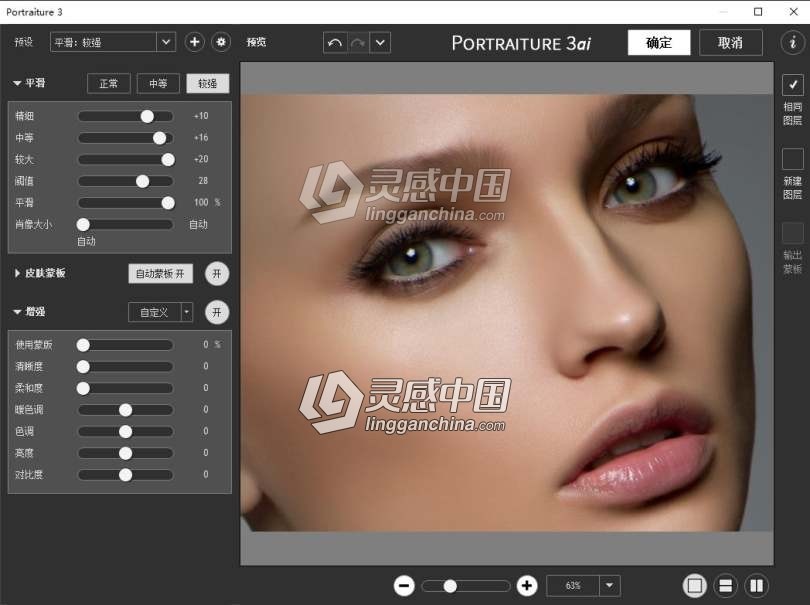Viewport: 810px width, 605px height.
Task: Adjust the 清晰度 slider handle
Action: (x=83, y=367)
